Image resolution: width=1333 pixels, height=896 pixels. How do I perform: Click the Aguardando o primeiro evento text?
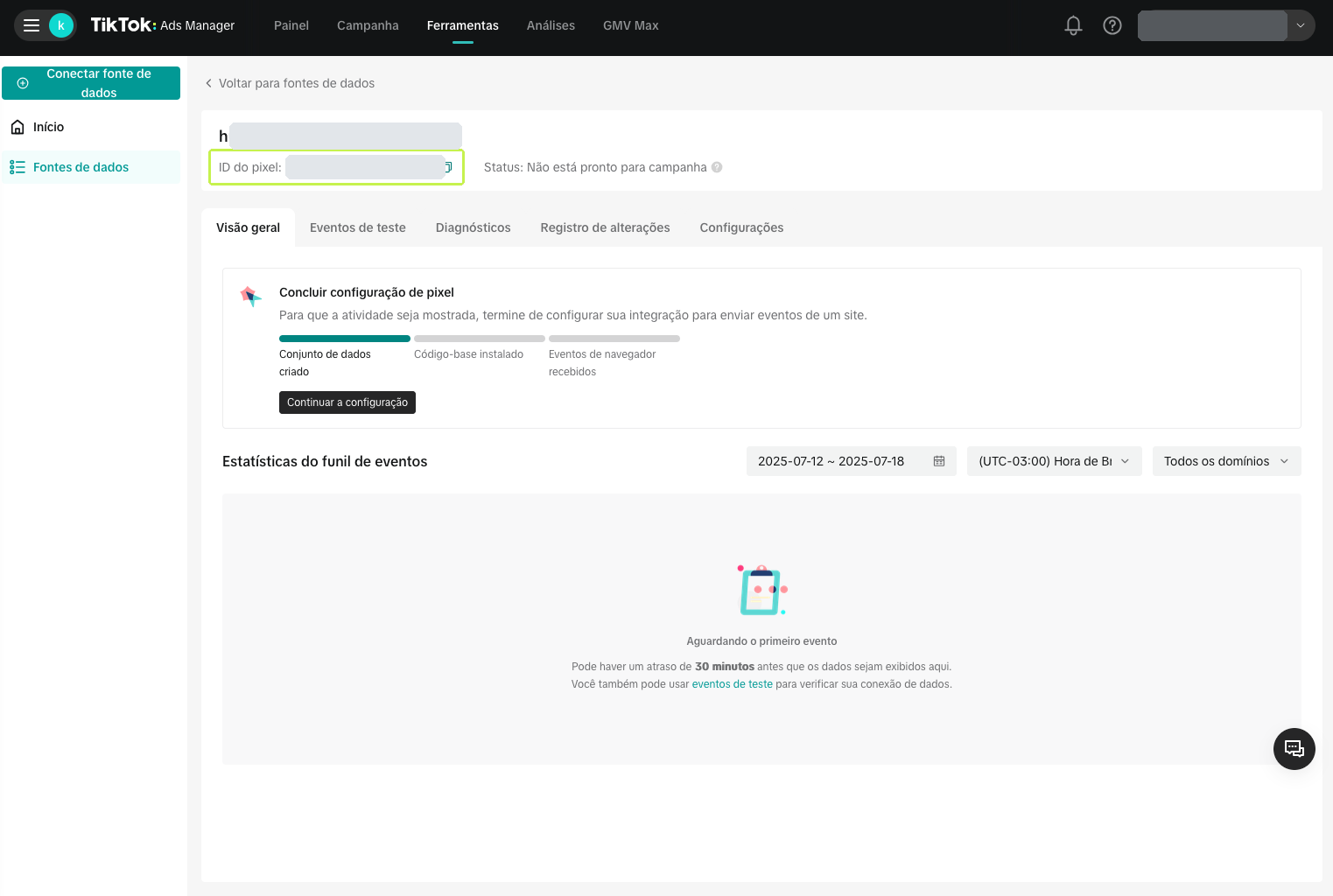point(762,641)
